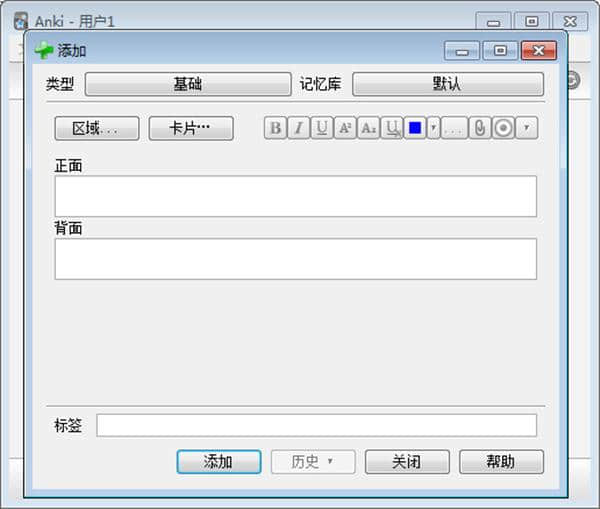Focus the 正面 front field
Viewport: 600px width, 509px height.
(296, 196)
